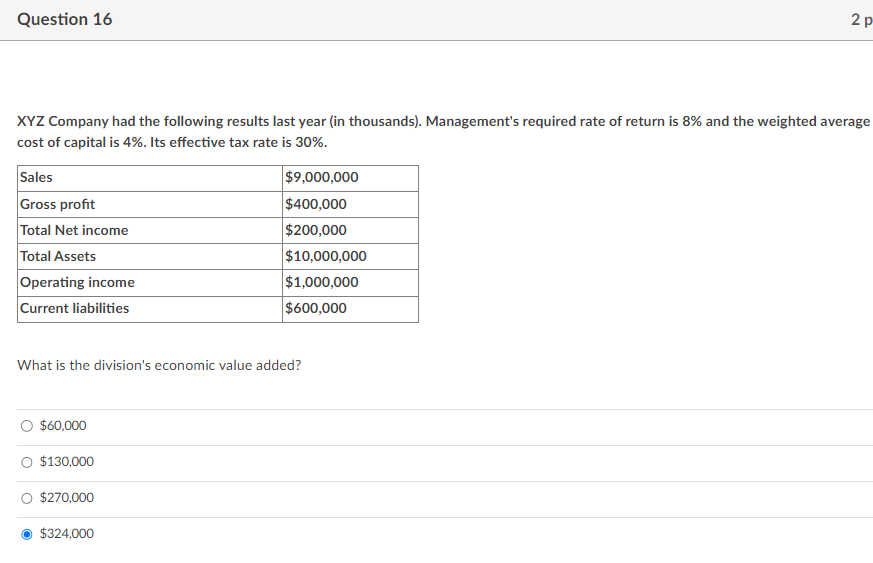This screenshot has width=873, height=563.
Task: Click the $400,000 gross profit value
Action: pos(316,204)
